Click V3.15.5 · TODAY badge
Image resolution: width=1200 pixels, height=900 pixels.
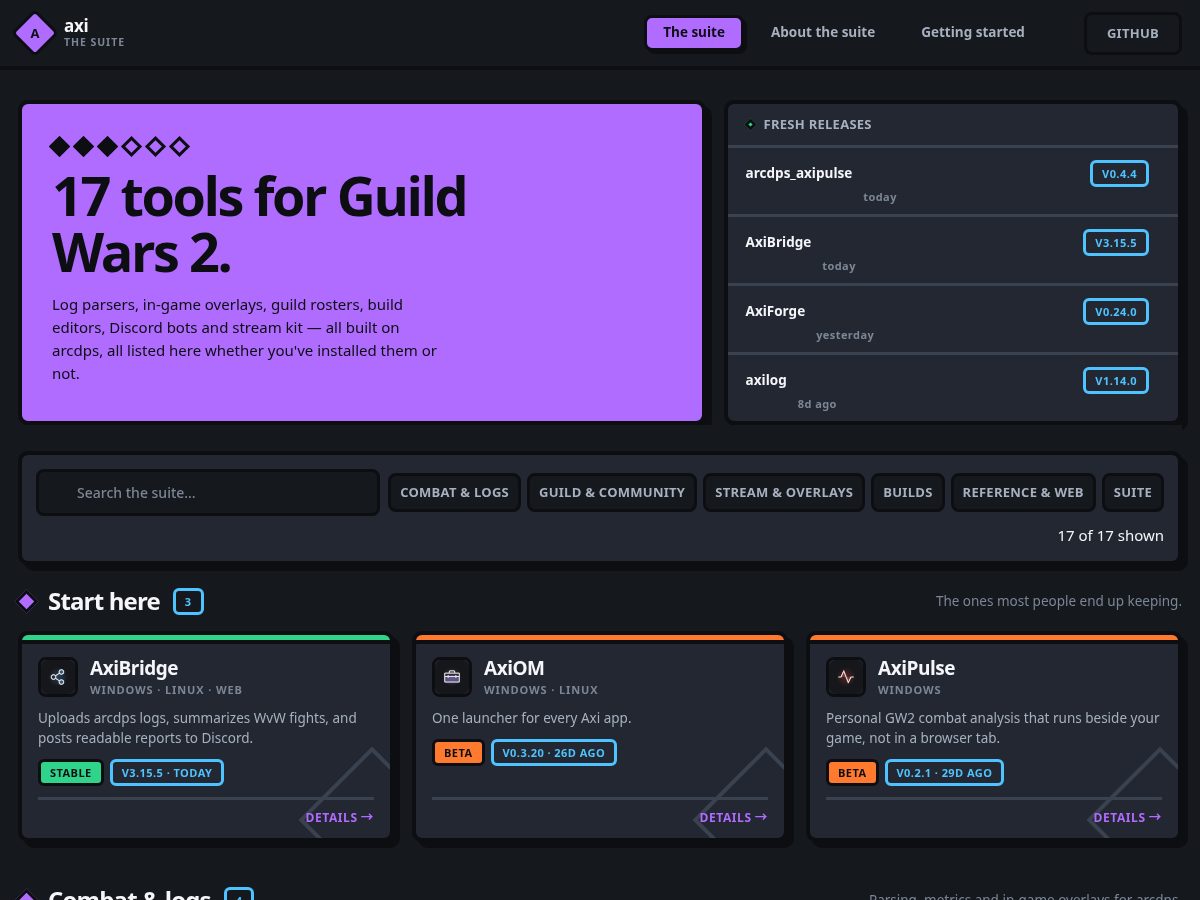click(167, 773)
